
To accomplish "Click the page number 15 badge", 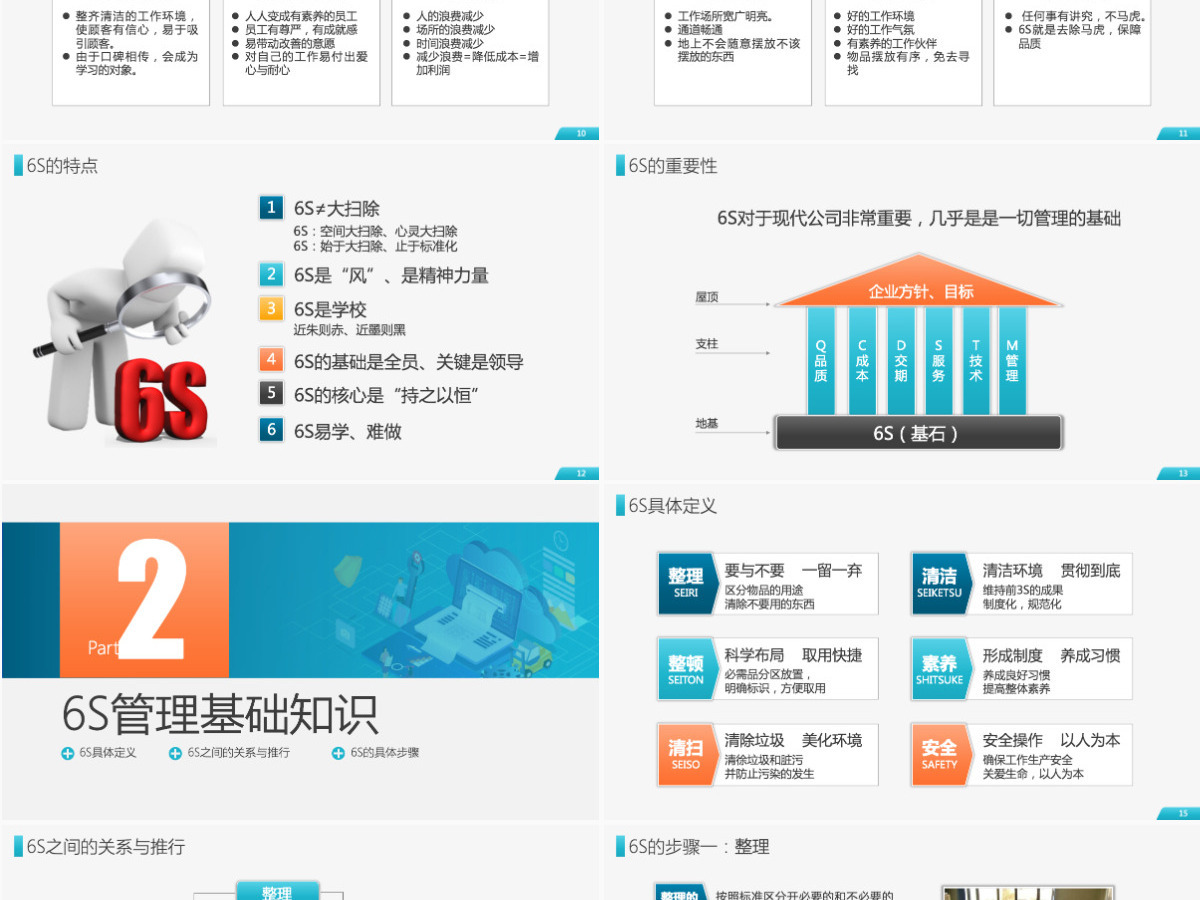I will (1179, 813).
